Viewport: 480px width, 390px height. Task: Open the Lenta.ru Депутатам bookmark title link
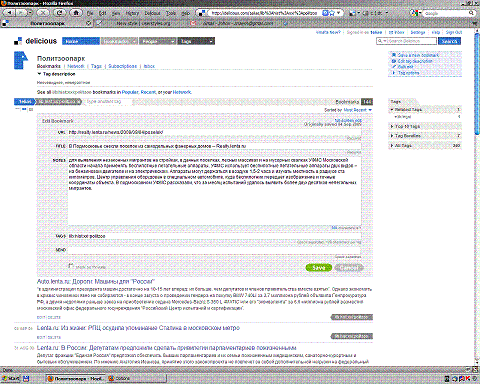[x=167, y=348]
